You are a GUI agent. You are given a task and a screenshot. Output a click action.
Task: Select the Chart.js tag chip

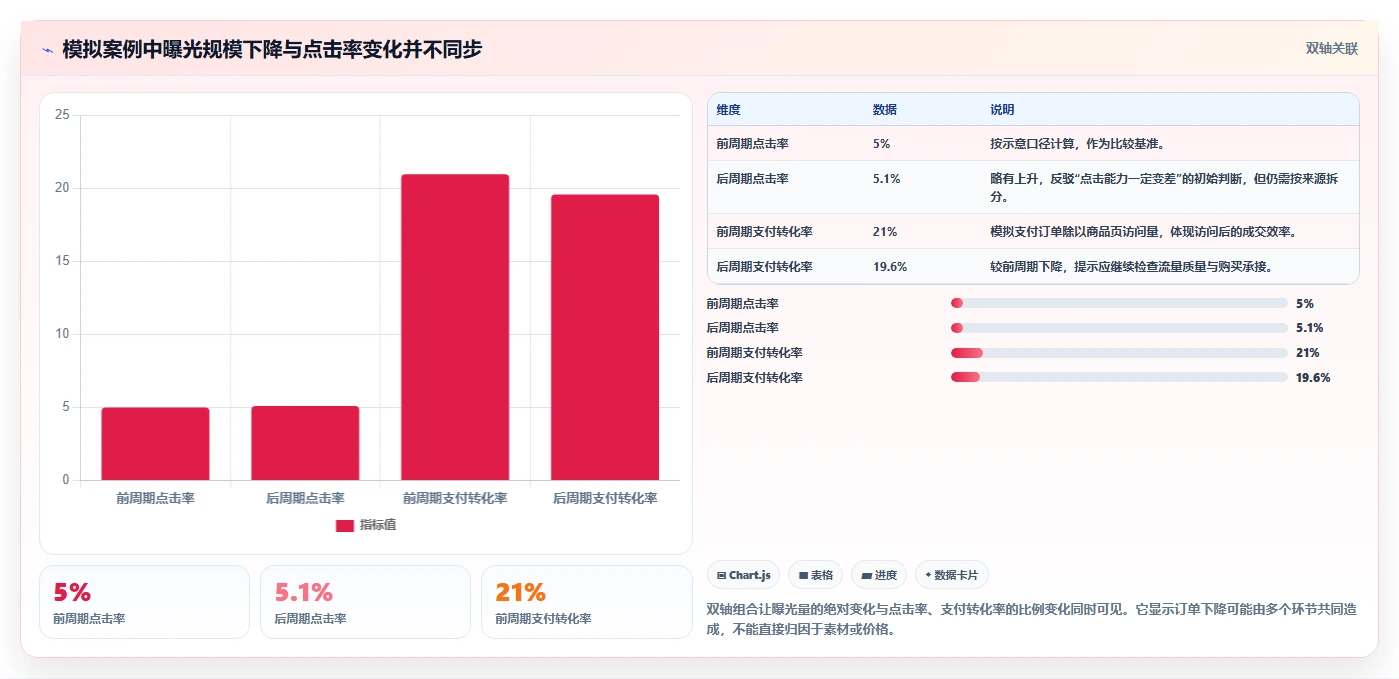[x=743, y=575]
